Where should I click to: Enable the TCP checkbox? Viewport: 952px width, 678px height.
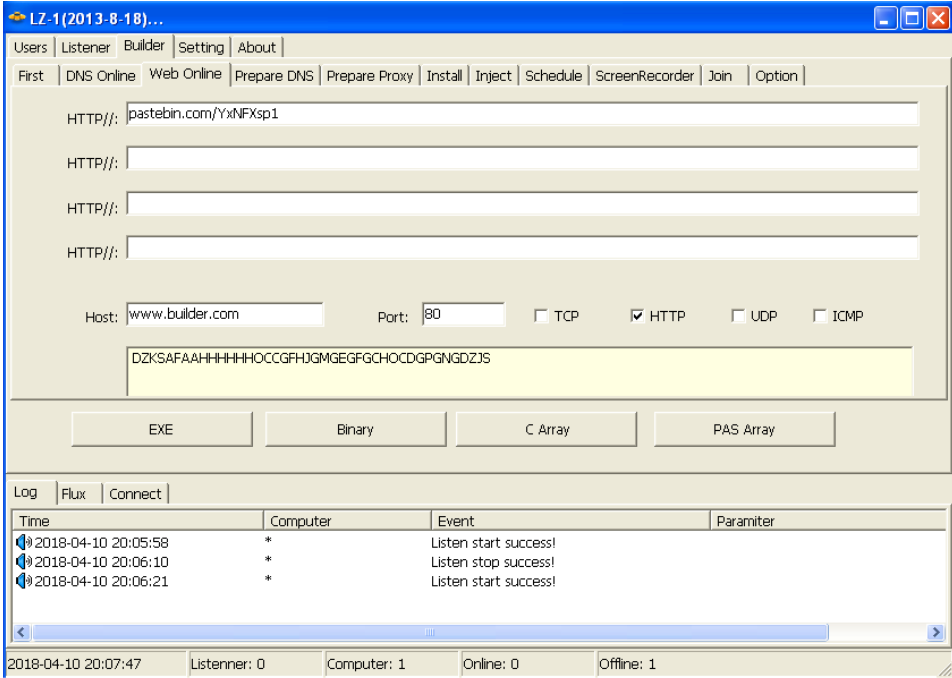click(541, 316)
